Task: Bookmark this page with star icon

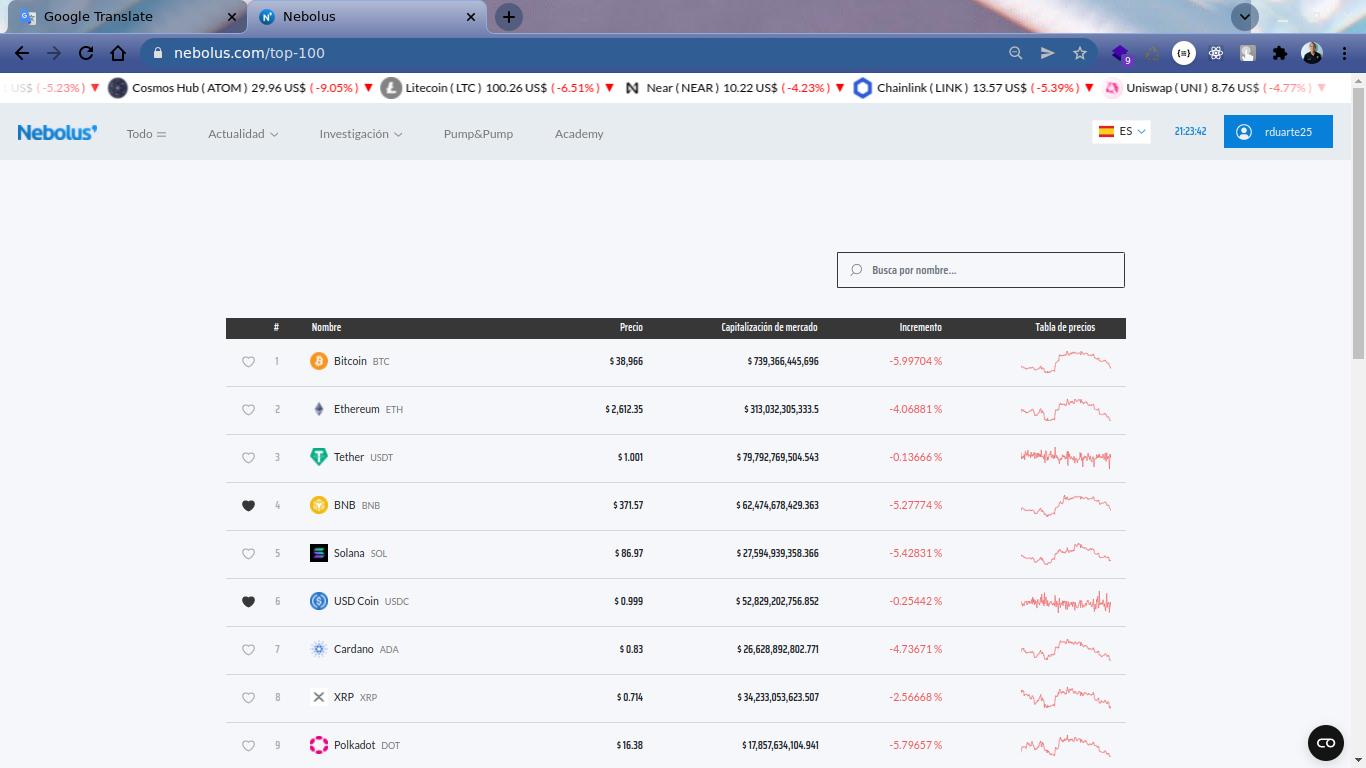Action: point(1080,53)
